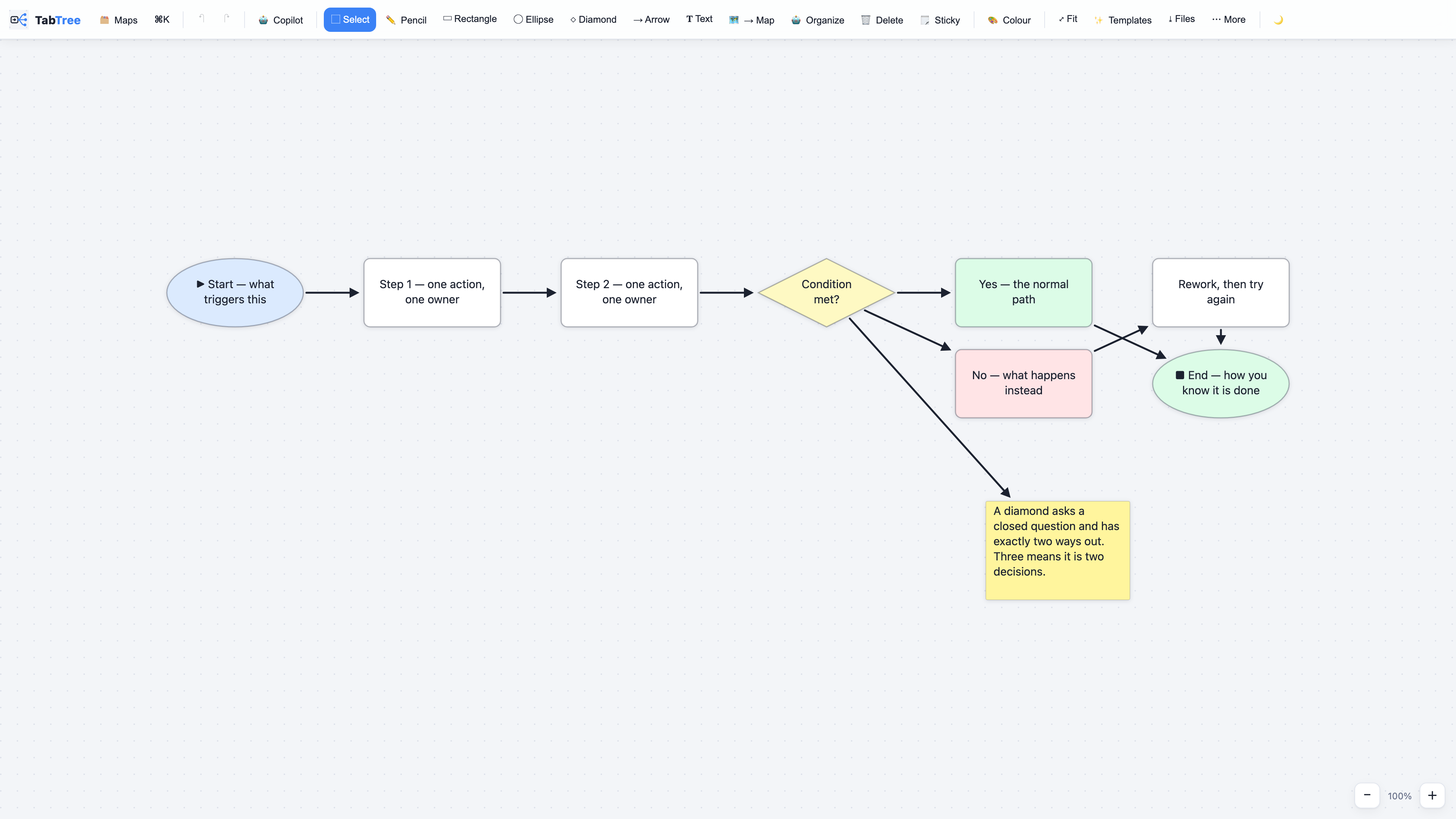
Task: Click the TabTree logo
Action: tap(45, 20)
